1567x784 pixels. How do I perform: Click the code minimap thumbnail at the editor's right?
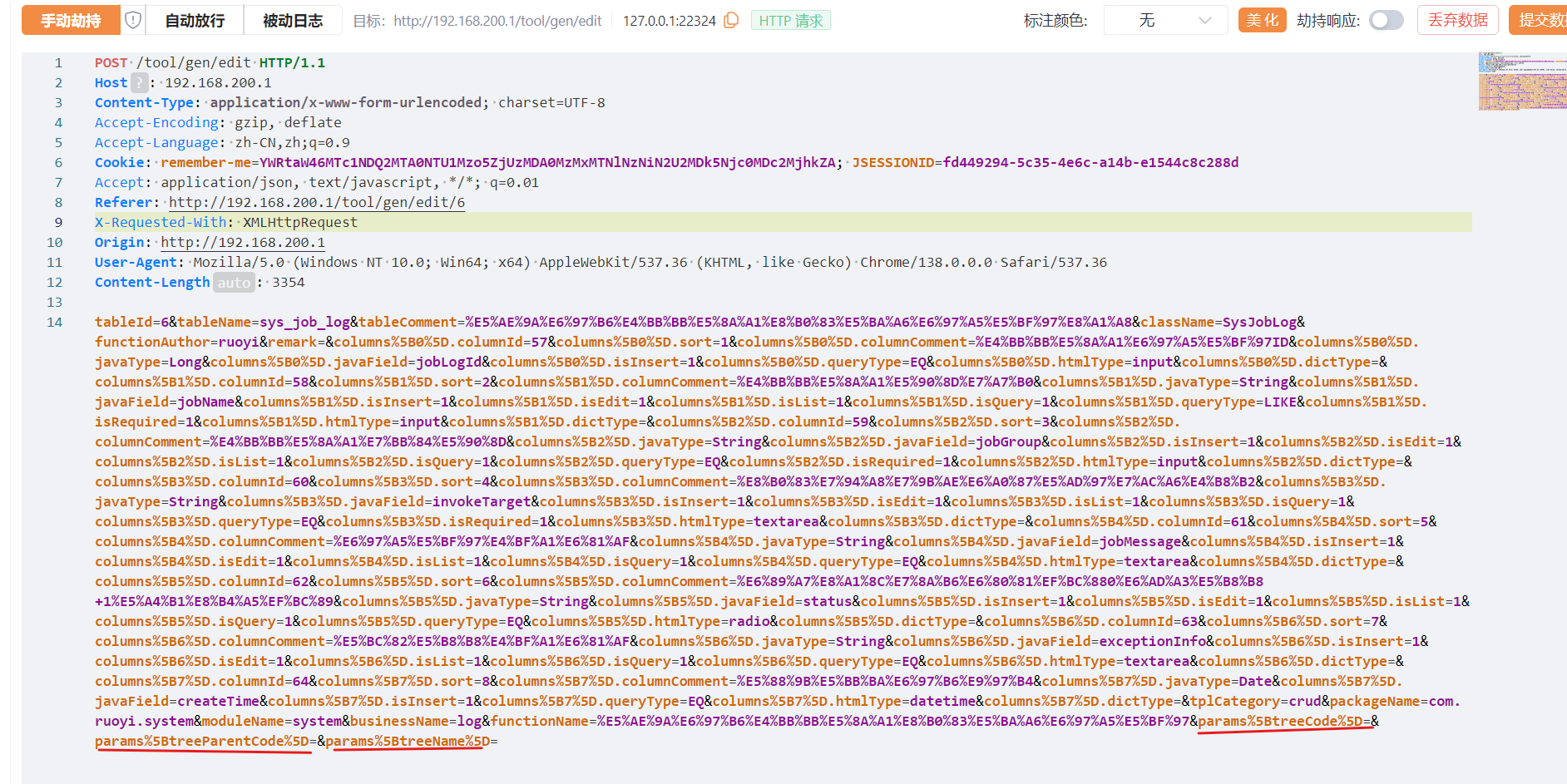coord(1521,81)
